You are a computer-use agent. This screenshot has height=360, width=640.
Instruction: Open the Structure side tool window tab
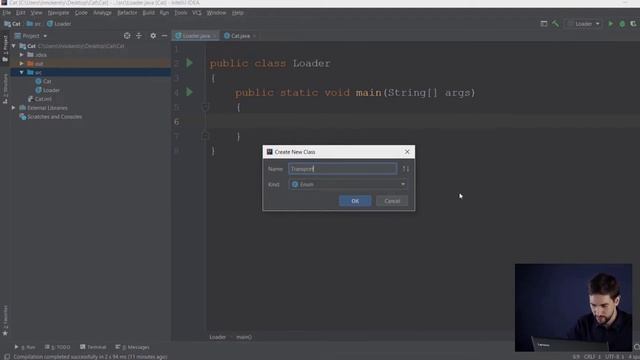click(x=5, y=88)
